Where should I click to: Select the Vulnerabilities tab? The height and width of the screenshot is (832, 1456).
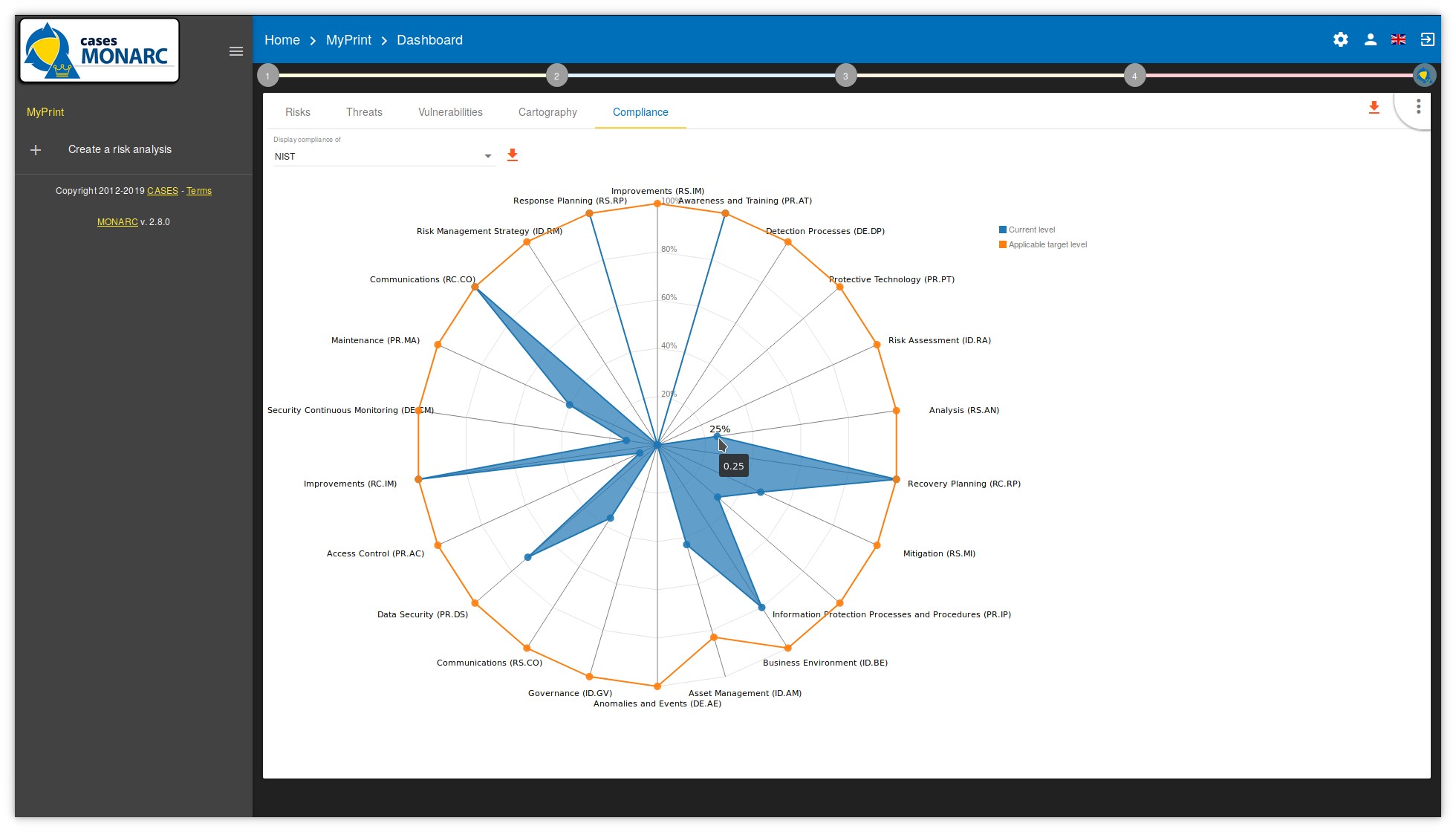[x=450, y=112]
